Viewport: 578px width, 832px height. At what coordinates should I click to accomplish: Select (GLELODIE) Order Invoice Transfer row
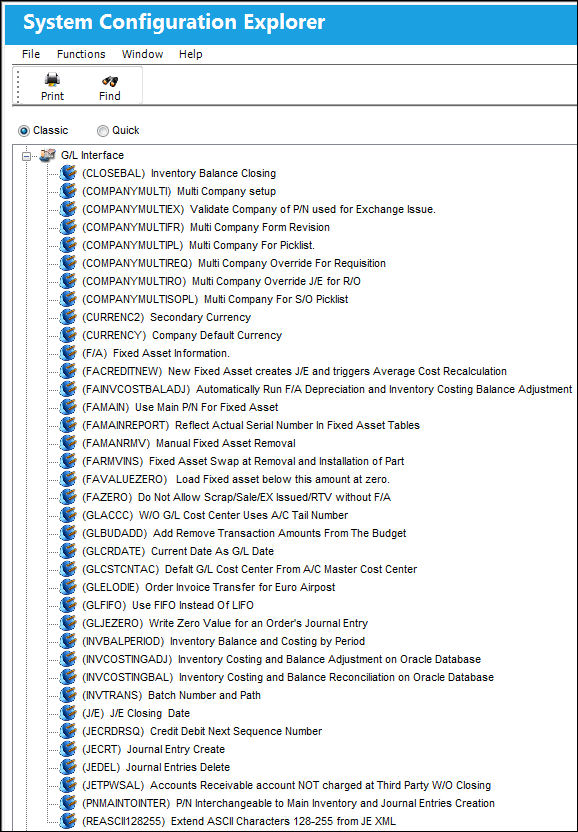[209, 587]
